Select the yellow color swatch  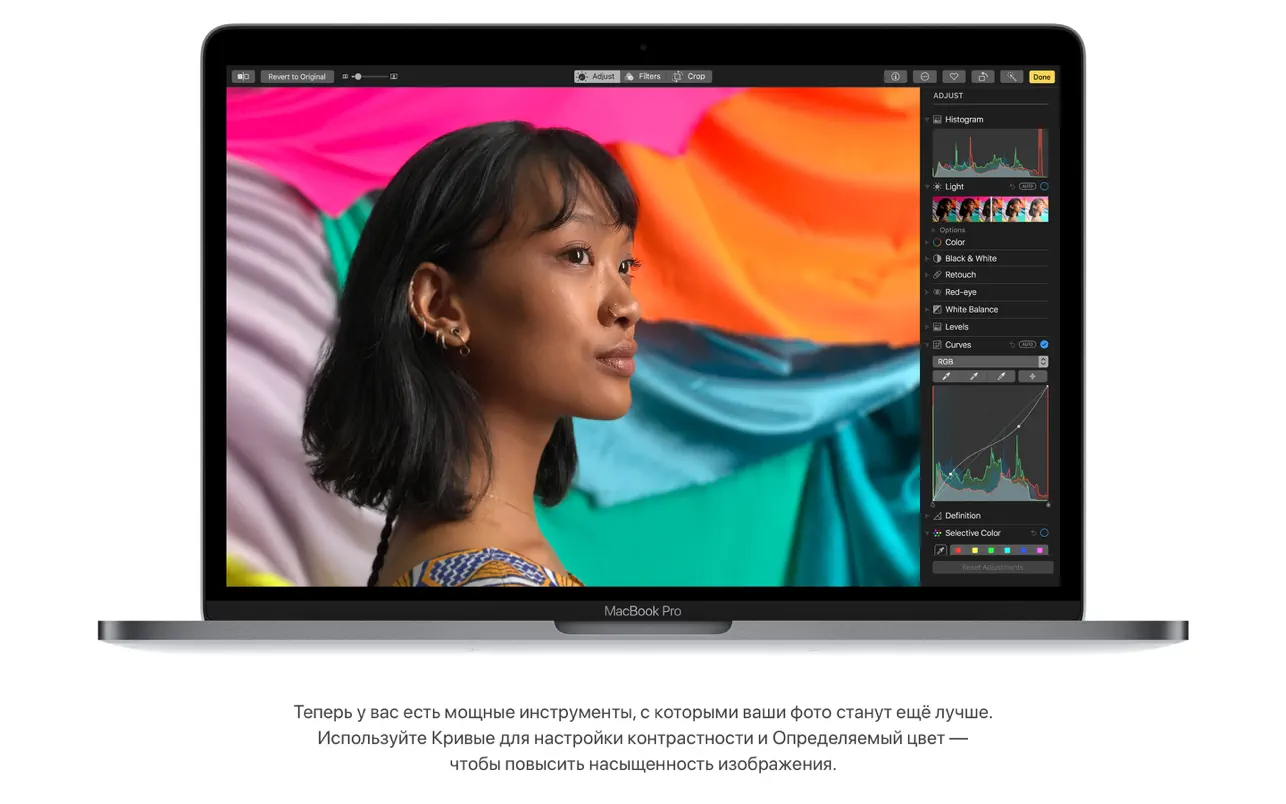[975, 550]
